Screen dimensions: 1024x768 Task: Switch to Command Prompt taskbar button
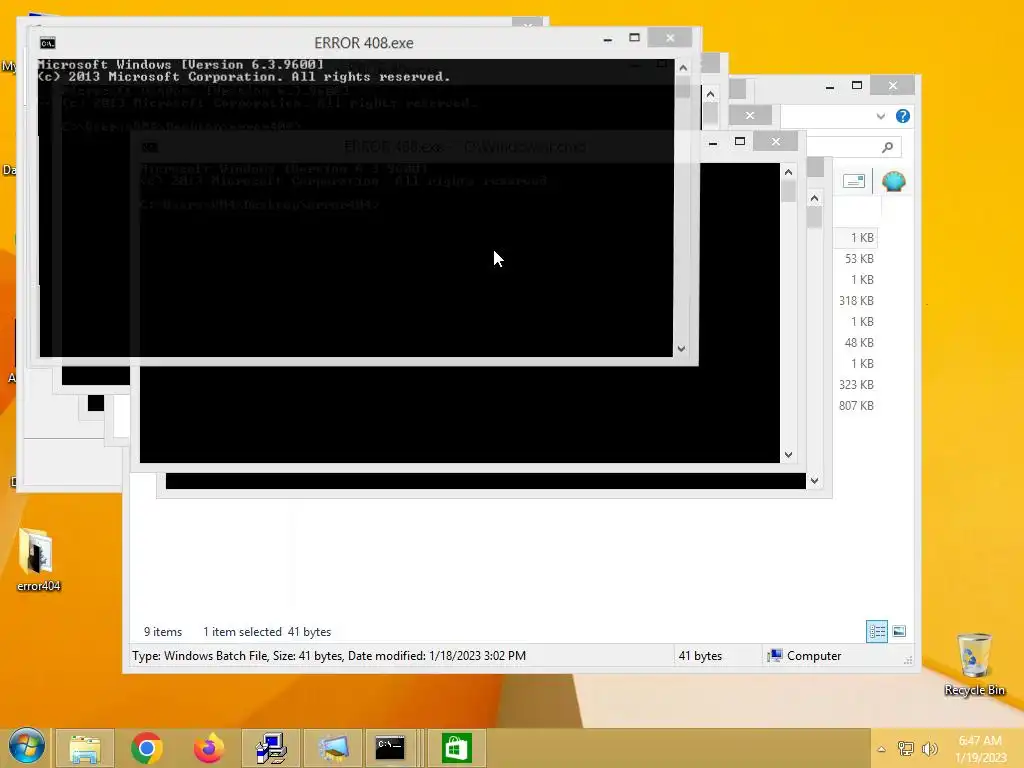pyautogui.click(x=391, y=748)
